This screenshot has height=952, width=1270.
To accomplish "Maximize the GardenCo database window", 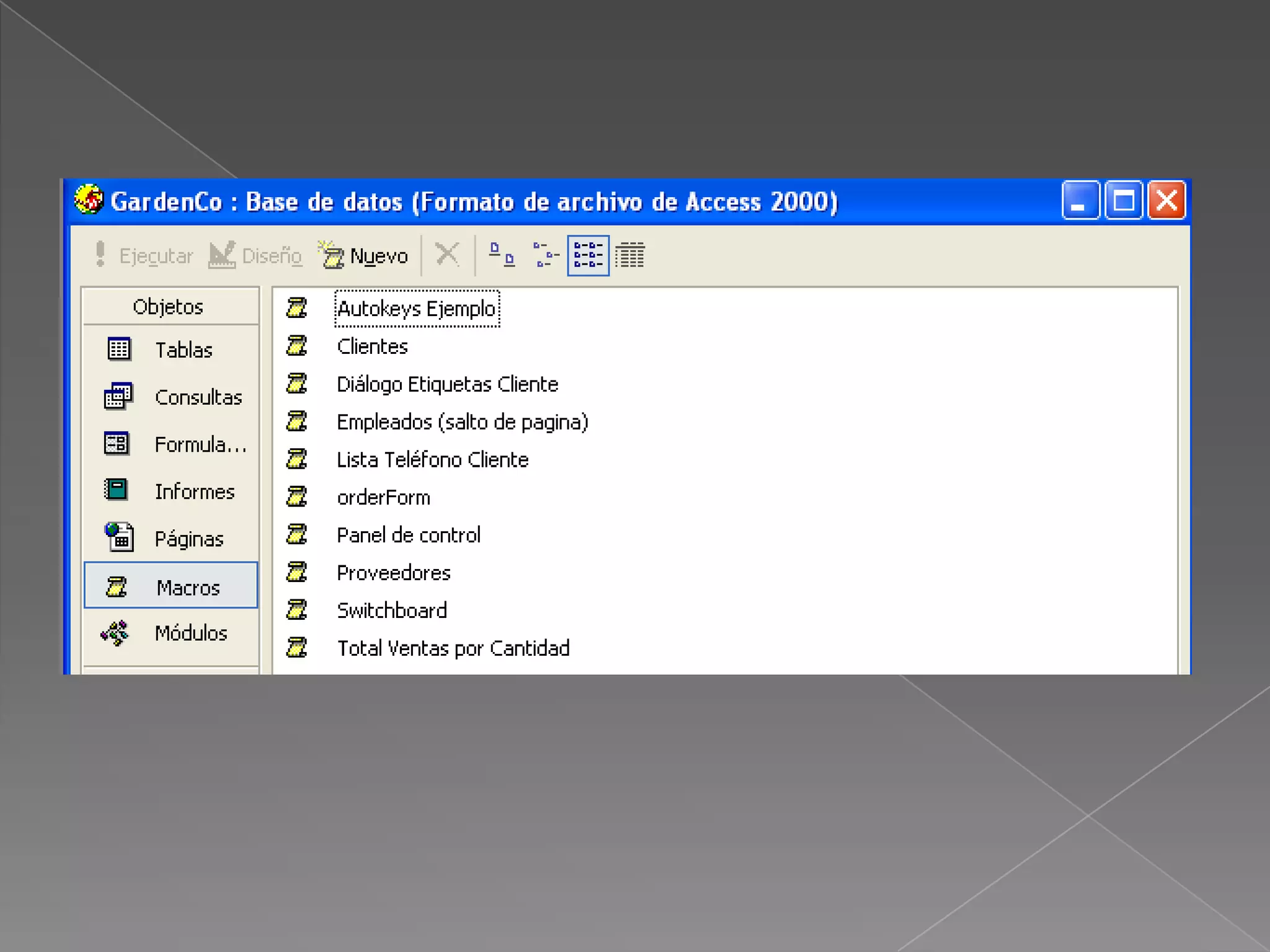I will coord(1124,201).
